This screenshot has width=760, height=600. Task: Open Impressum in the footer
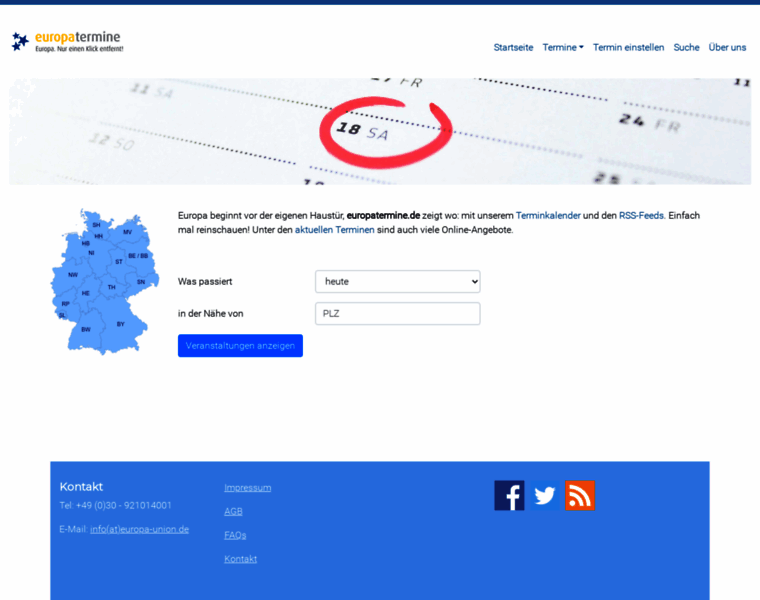coord(248,488)
